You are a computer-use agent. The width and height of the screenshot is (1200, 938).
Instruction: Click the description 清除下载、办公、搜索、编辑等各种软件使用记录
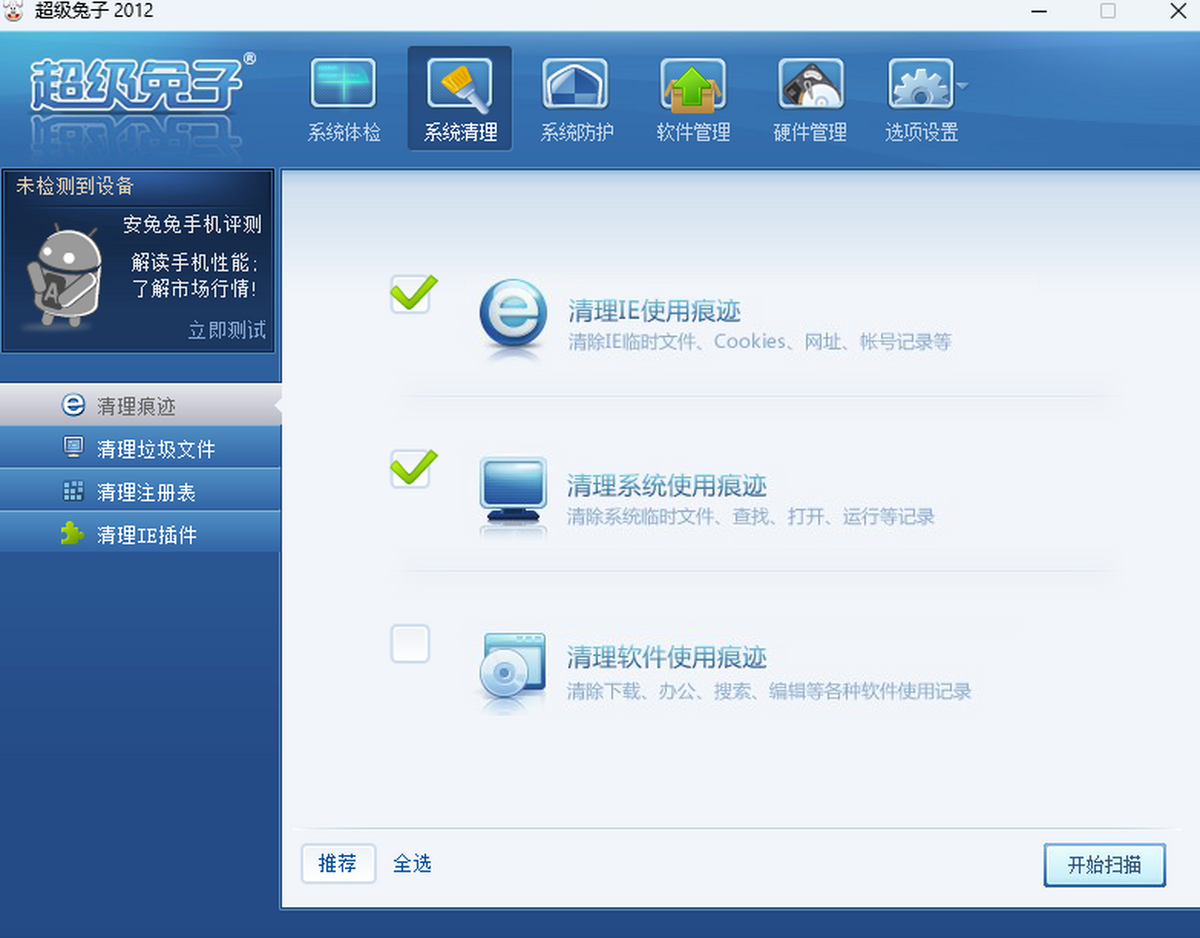[x=769, y=691]
